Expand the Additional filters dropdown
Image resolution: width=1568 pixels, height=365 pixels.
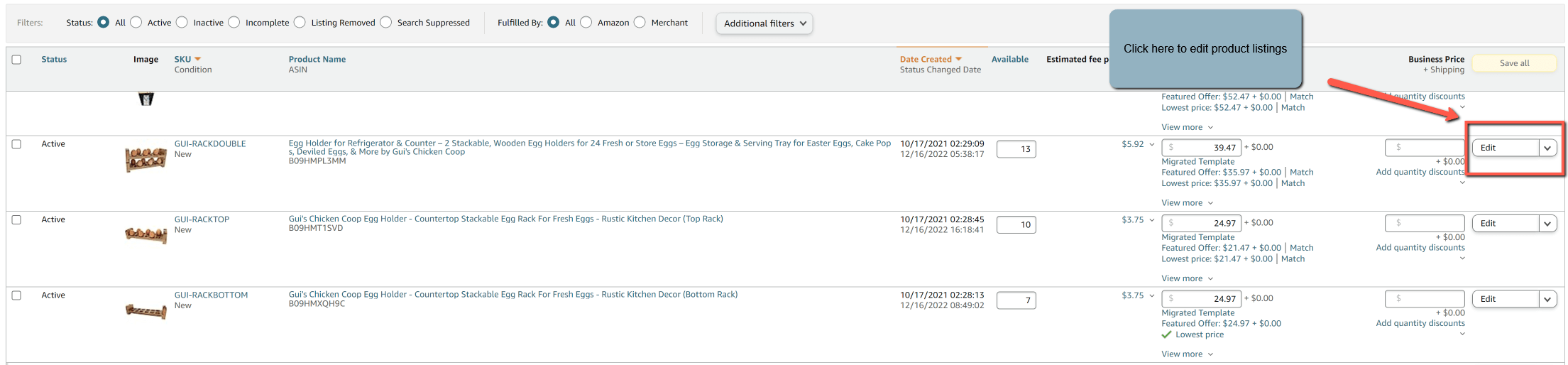coord(764,23)
